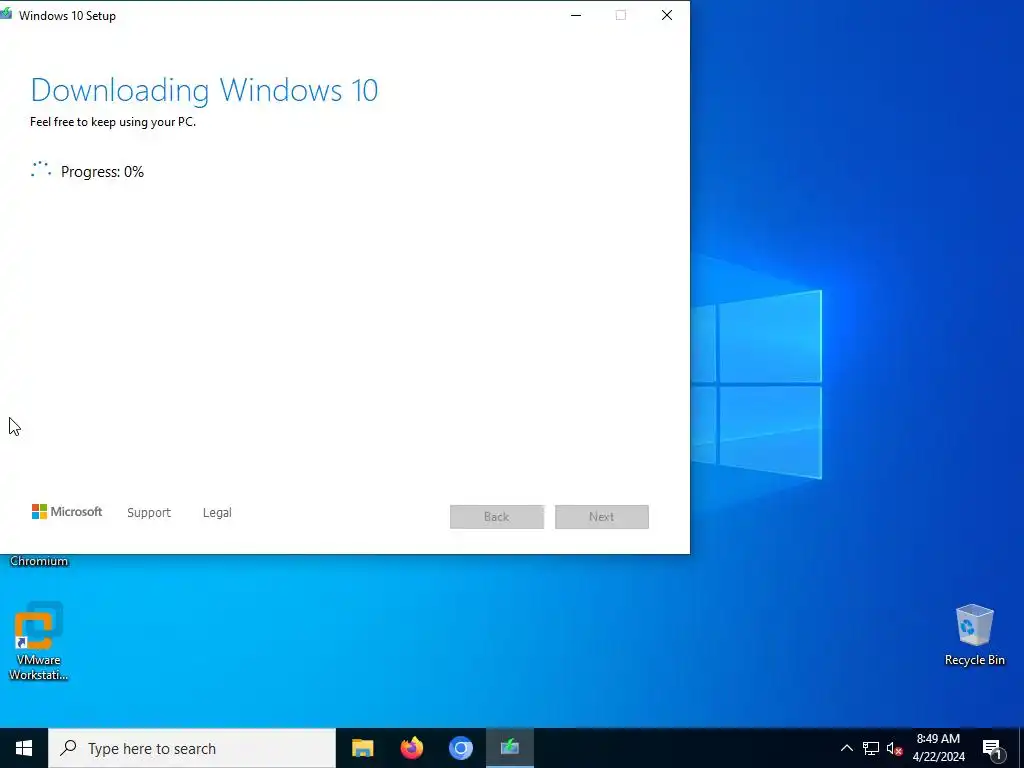Select the Chromium desktop icon label
Screen dimensions: 1024x768
[x=39, y=561]
